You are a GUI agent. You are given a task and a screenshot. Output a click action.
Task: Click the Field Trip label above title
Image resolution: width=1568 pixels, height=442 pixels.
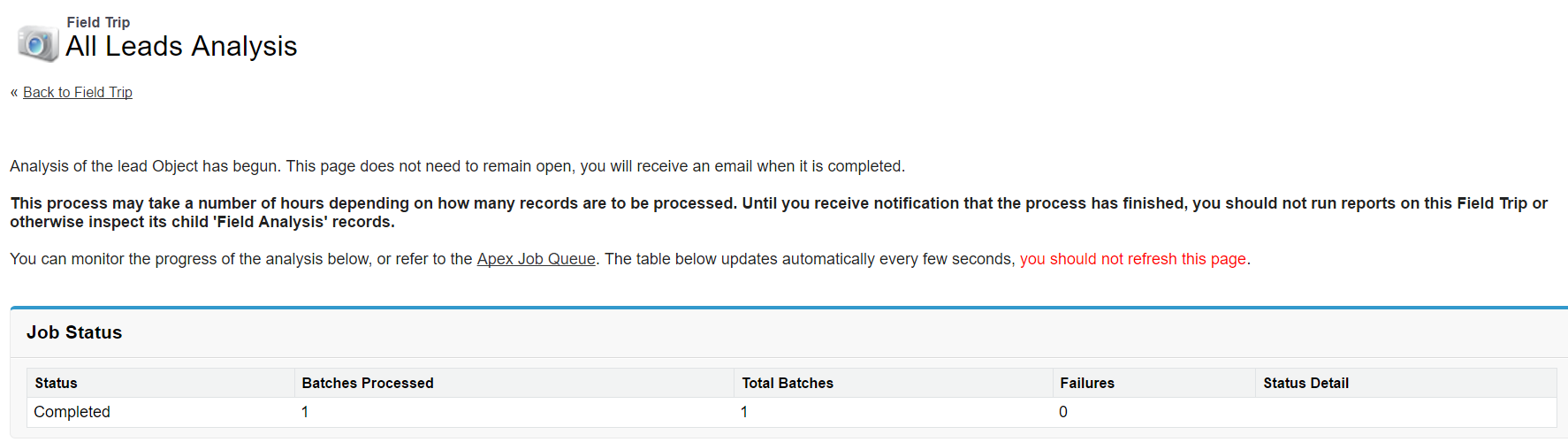pos(98,22)
